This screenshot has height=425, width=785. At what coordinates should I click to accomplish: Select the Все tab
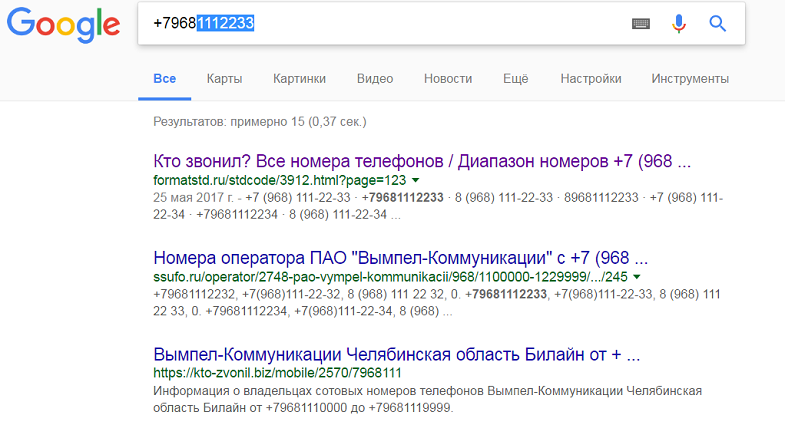(x=164, y=79)
